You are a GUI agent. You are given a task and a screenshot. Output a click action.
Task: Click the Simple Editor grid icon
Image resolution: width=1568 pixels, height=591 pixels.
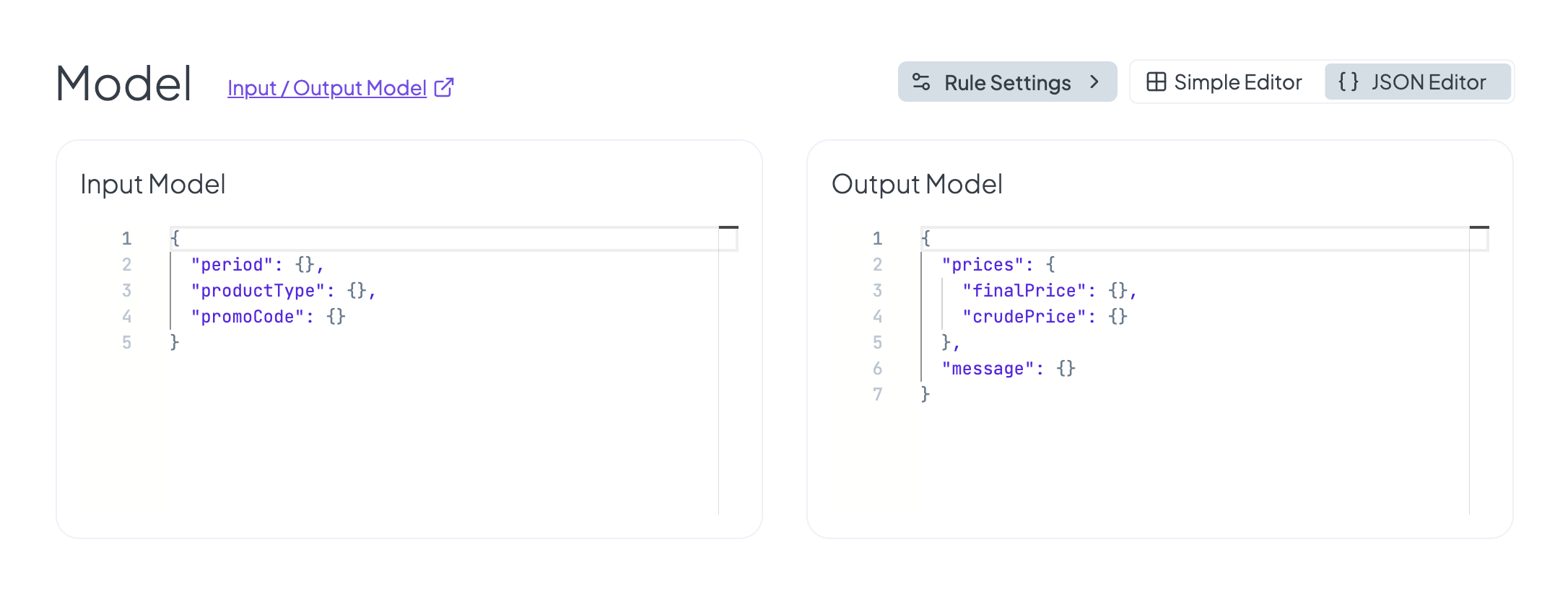(x=1156, y=82)
